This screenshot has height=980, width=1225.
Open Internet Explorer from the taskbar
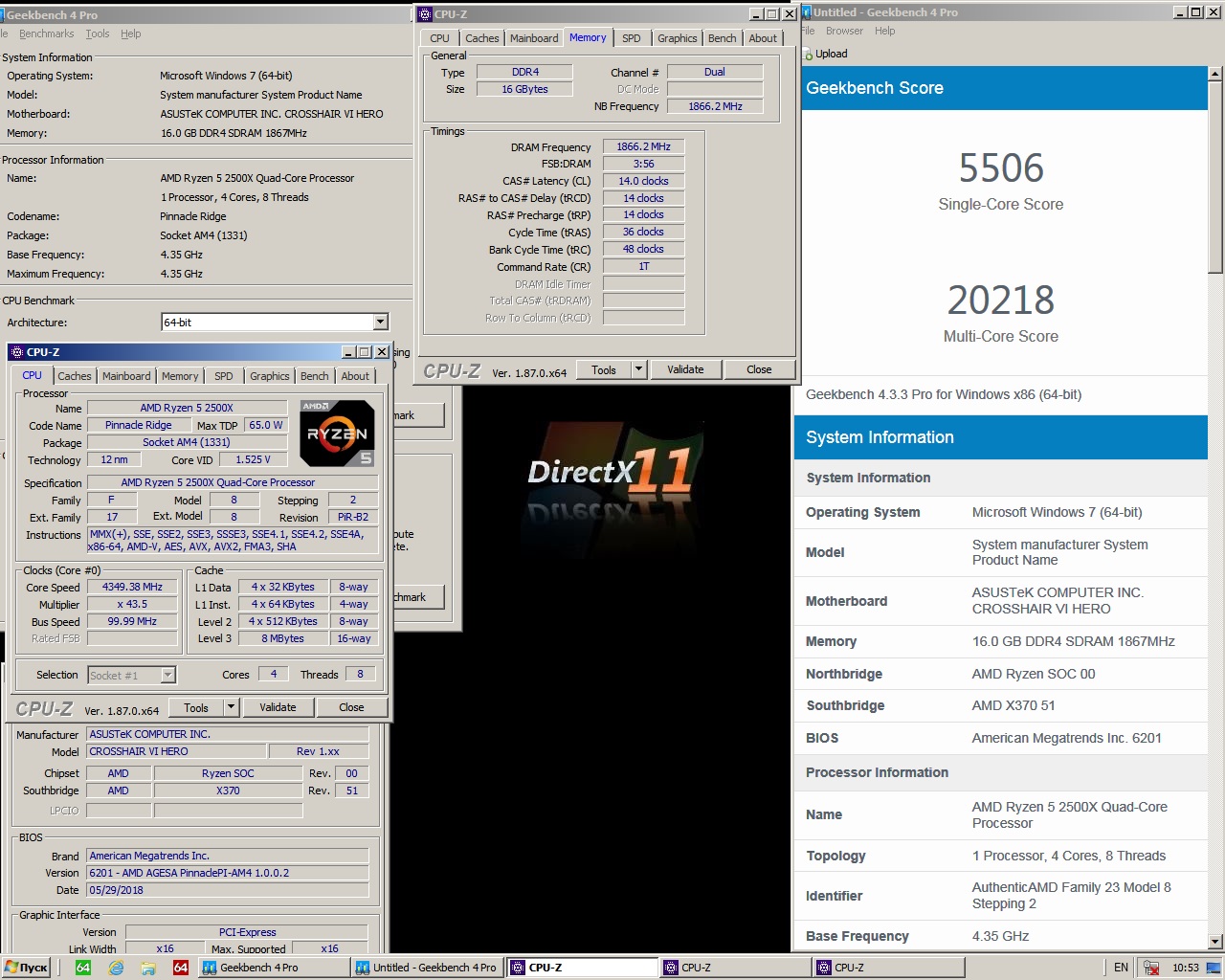[116, 968]
